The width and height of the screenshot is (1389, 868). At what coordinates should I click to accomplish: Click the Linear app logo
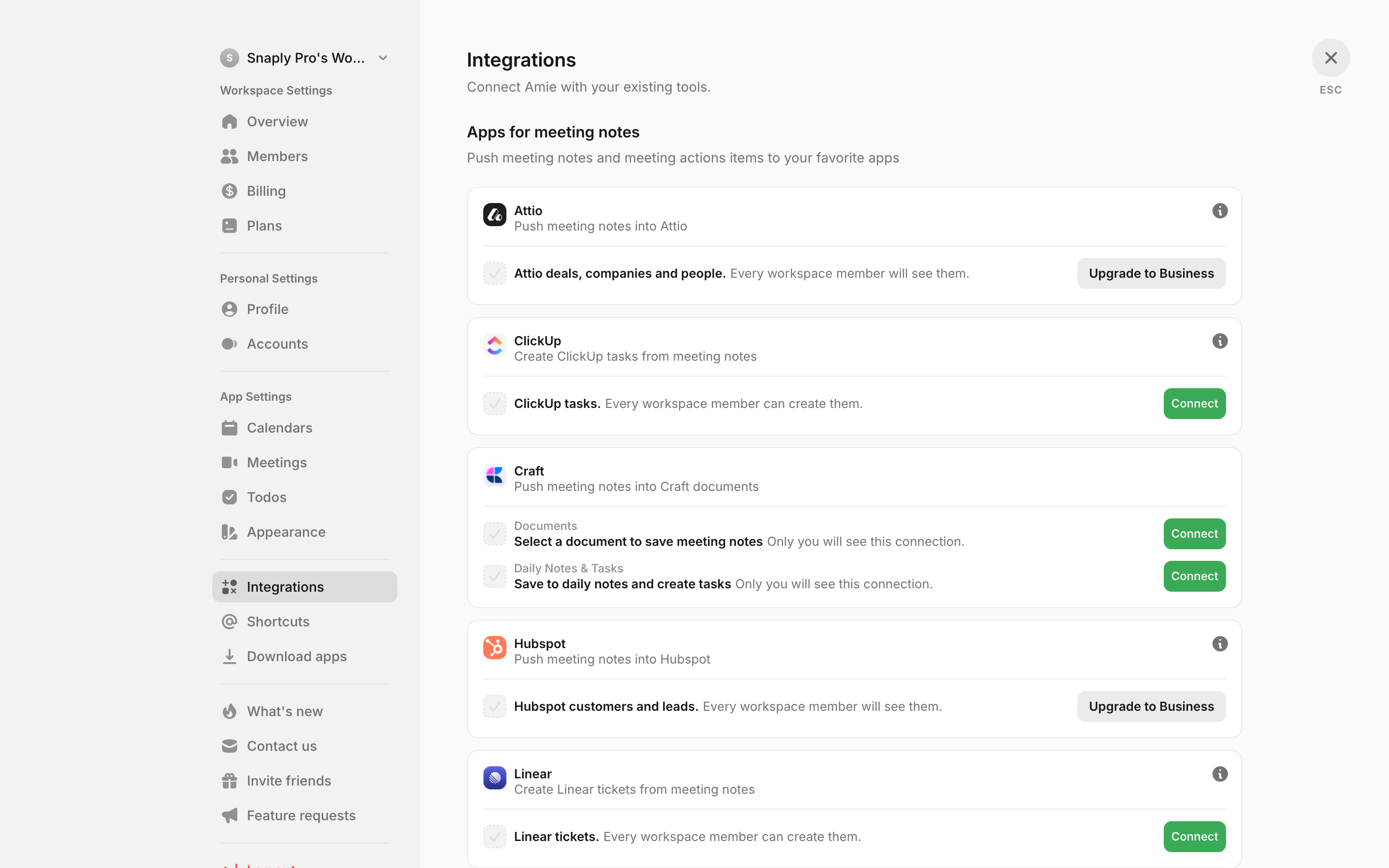(494, 778)
